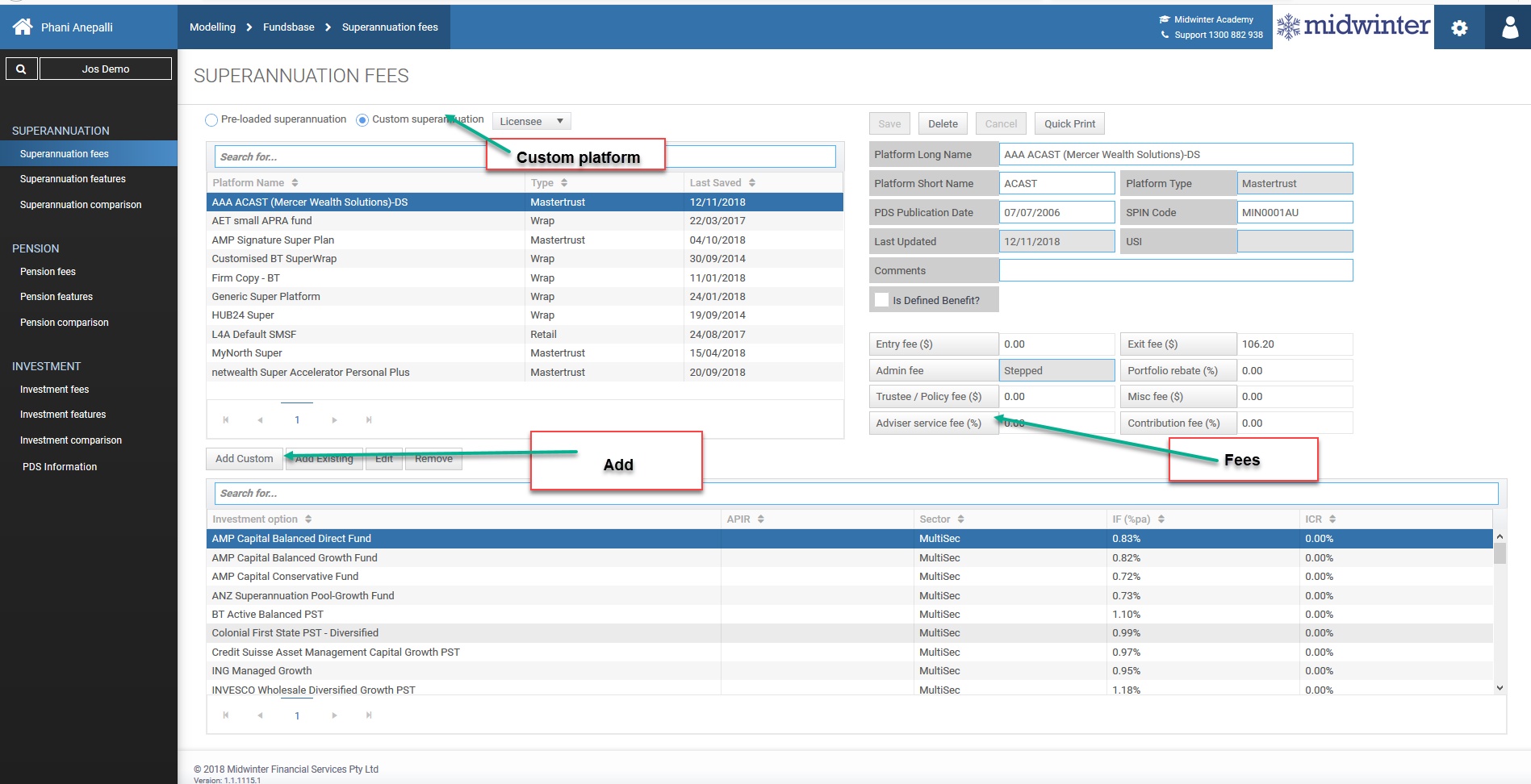Click the Exit fee 106.20 field
This screenshot has height=784, width=1531.
(x=1295, y=344)
